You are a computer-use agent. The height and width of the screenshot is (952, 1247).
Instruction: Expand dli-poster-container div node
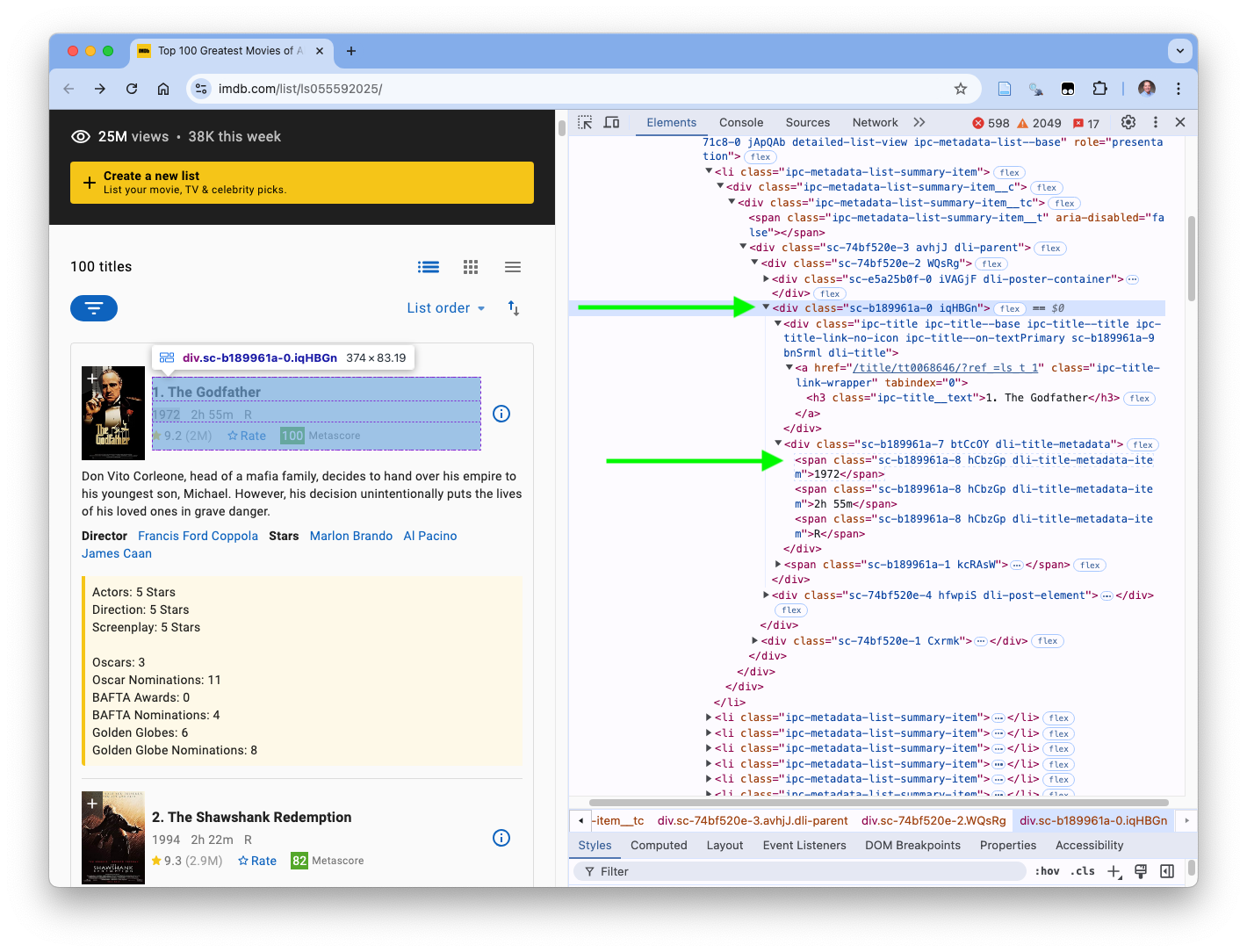766,279
